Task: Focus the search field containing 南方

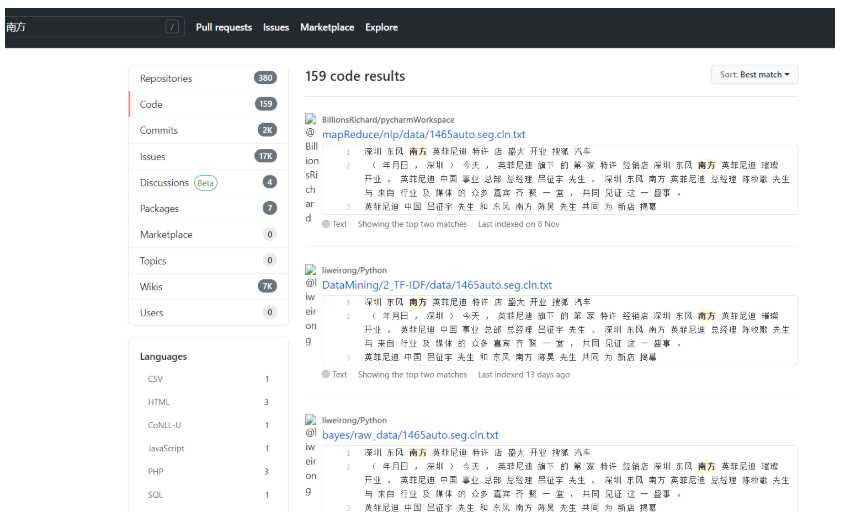Action: coord(93,27)
